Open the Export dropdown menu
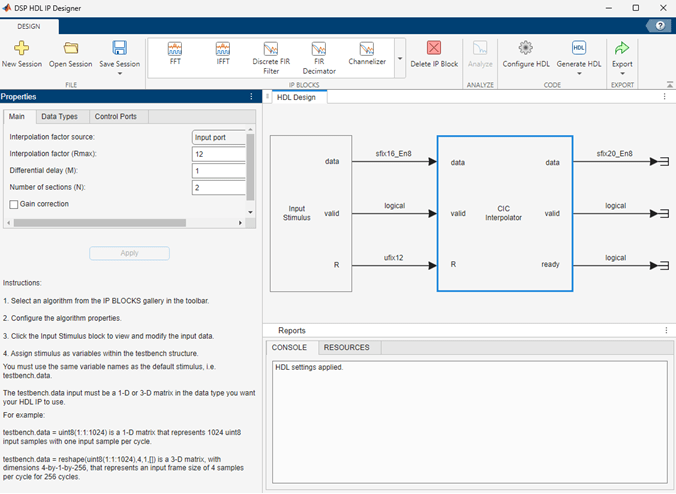Screen dimensions: 676x494 point(622,73)
